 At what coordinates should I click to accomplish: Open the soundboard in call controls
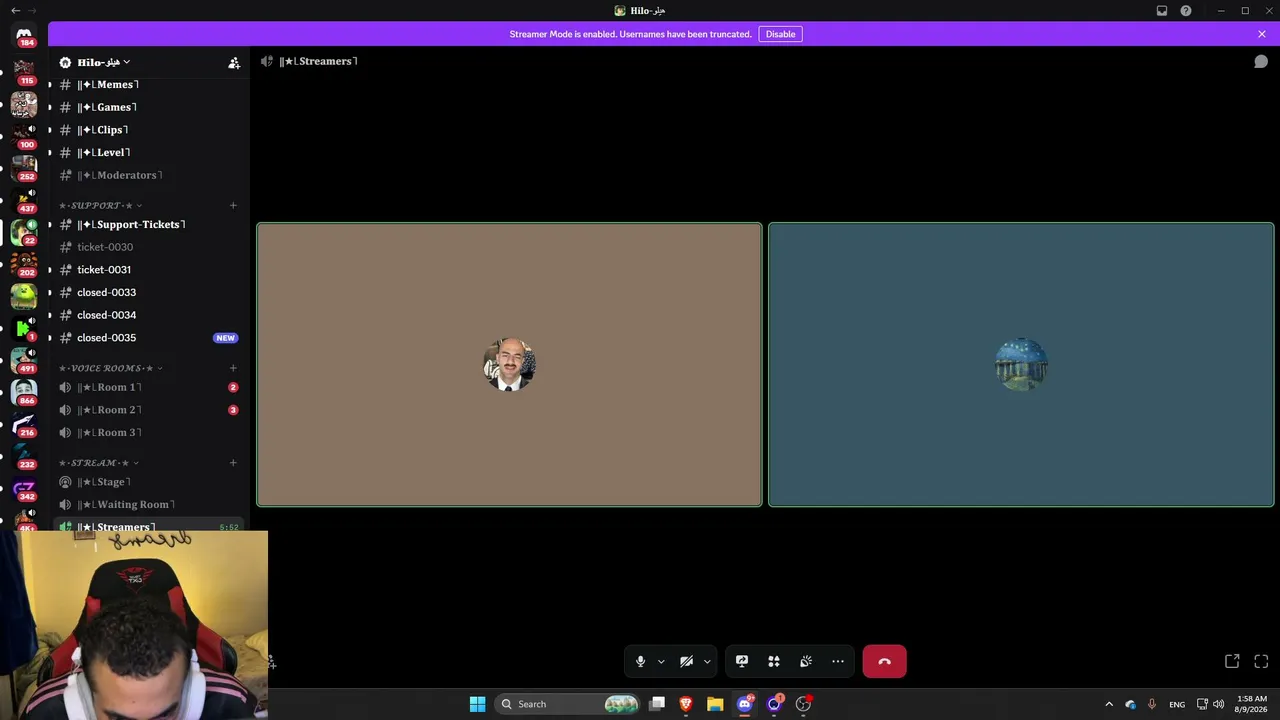(806, 661)
